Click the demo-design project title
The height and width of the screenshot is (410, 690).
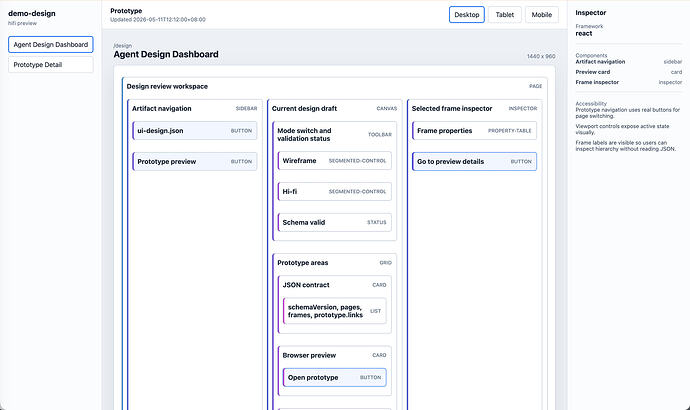tap(32, 13)
